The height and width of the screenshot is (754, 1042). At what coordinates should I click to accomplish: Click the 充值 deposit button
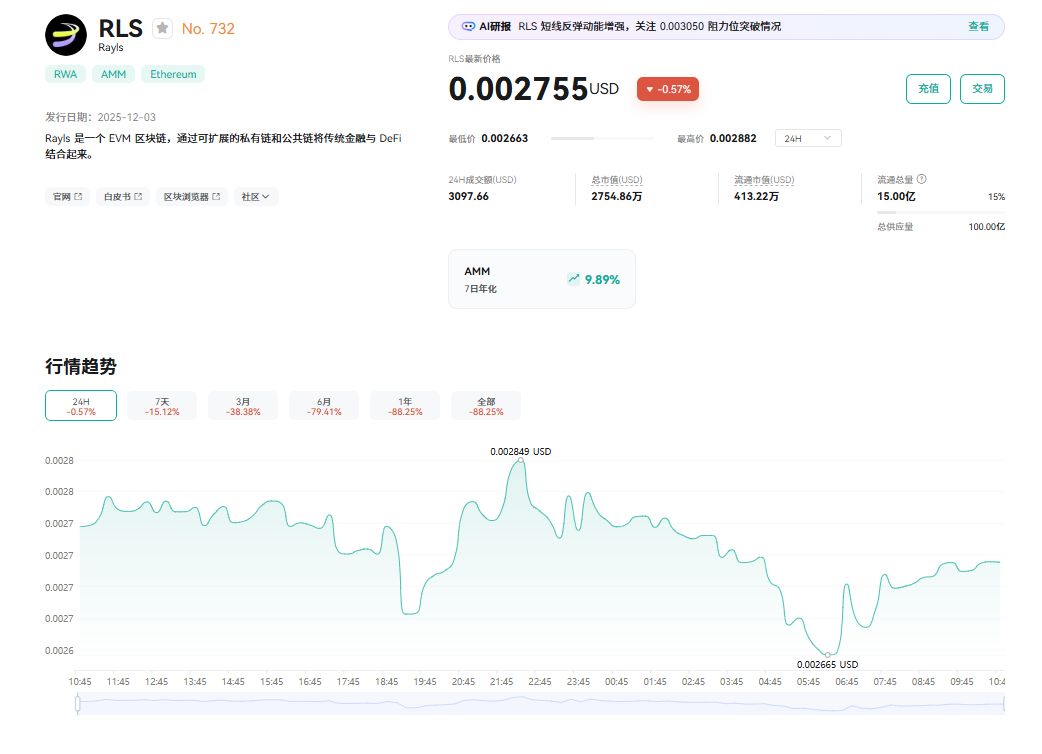(928, 89)
